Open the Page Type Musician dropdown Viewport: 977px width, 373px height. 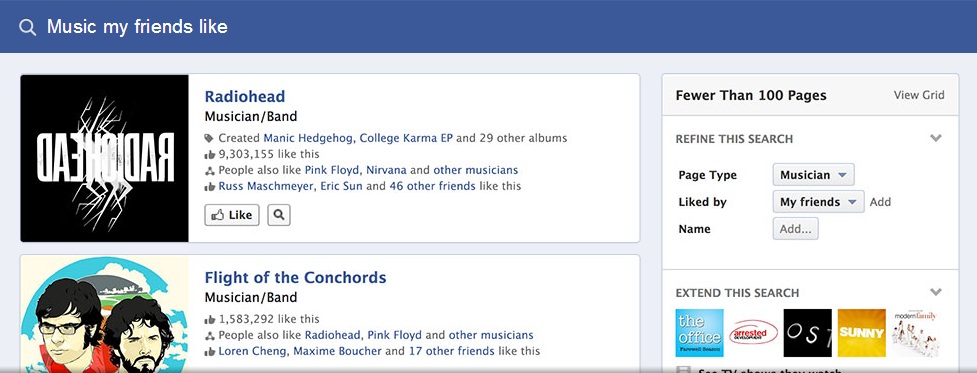pyautogui.click(x=814, y=175)
